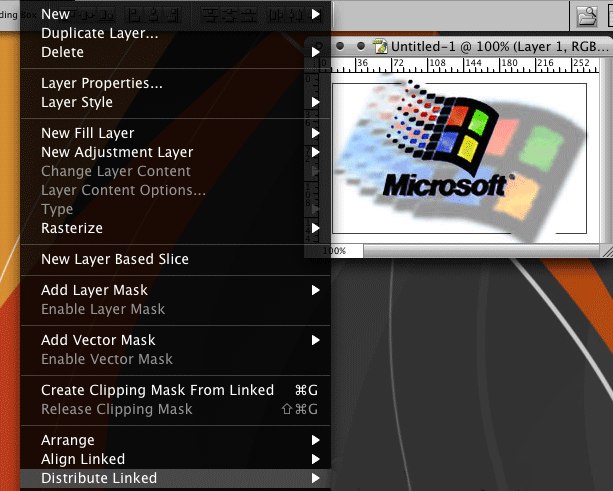Screen dimensions: 613x491
Task: Click the Untitled-1 @ 100% title bar text
Action: click(x=500, y=47)
